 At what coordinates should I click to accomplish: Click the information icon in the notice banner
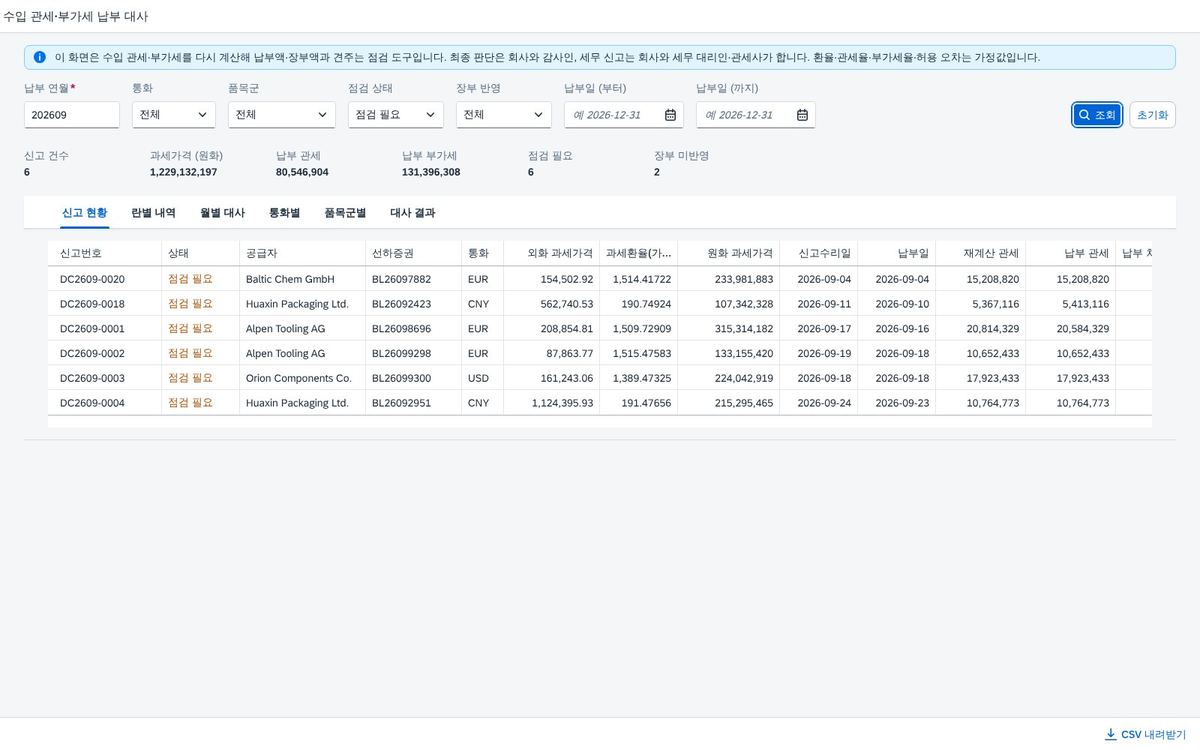tap(40, 57)
